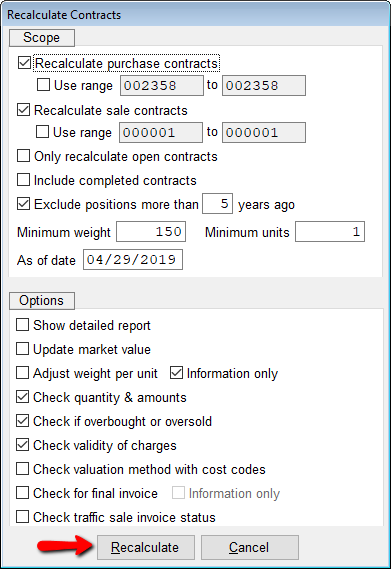Uncheck Recalculate purchase contracts

click(24, 63)
